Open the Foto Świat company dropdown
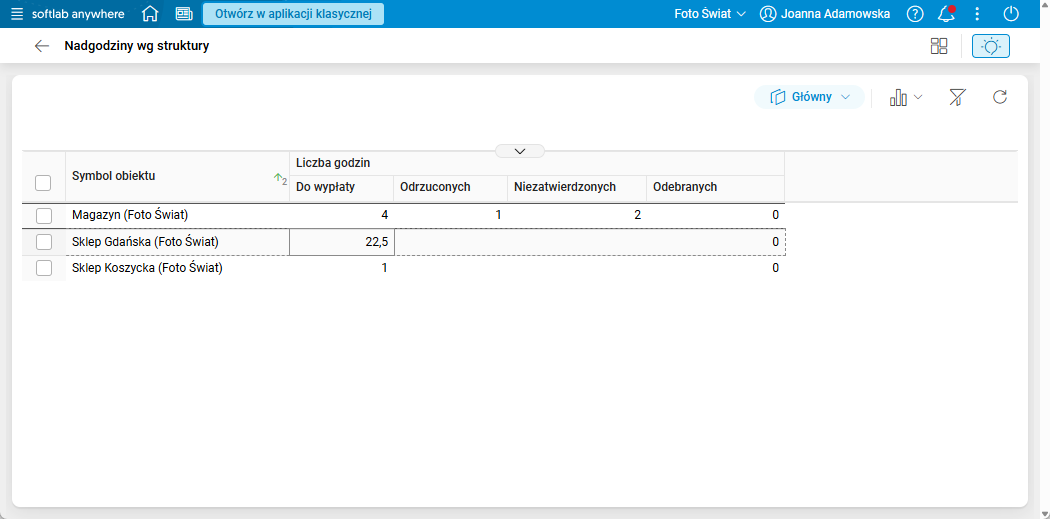 [710, 14]
